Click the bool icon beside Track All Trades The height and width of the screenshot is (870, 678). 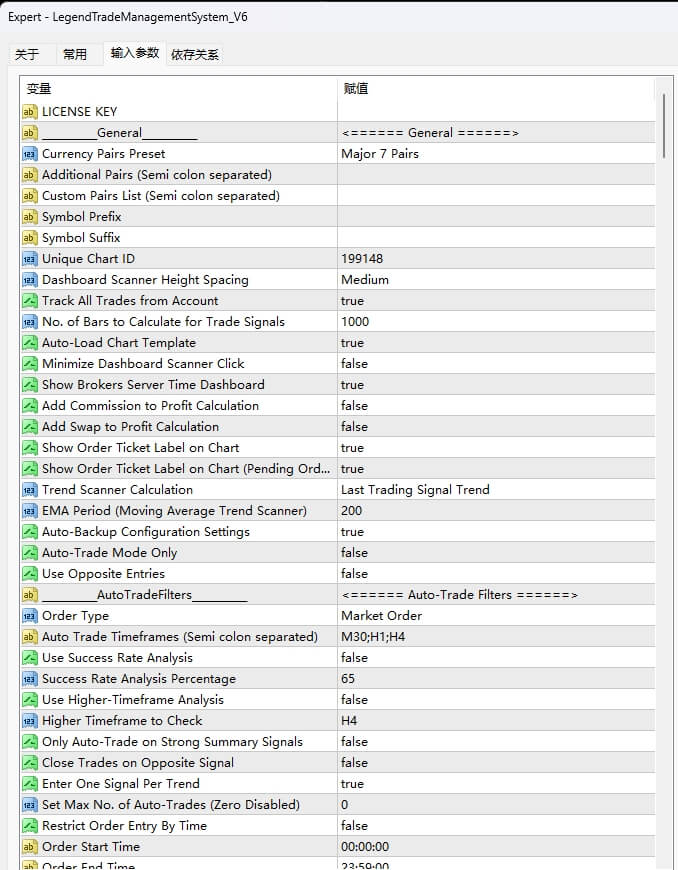tap(29, 301)
